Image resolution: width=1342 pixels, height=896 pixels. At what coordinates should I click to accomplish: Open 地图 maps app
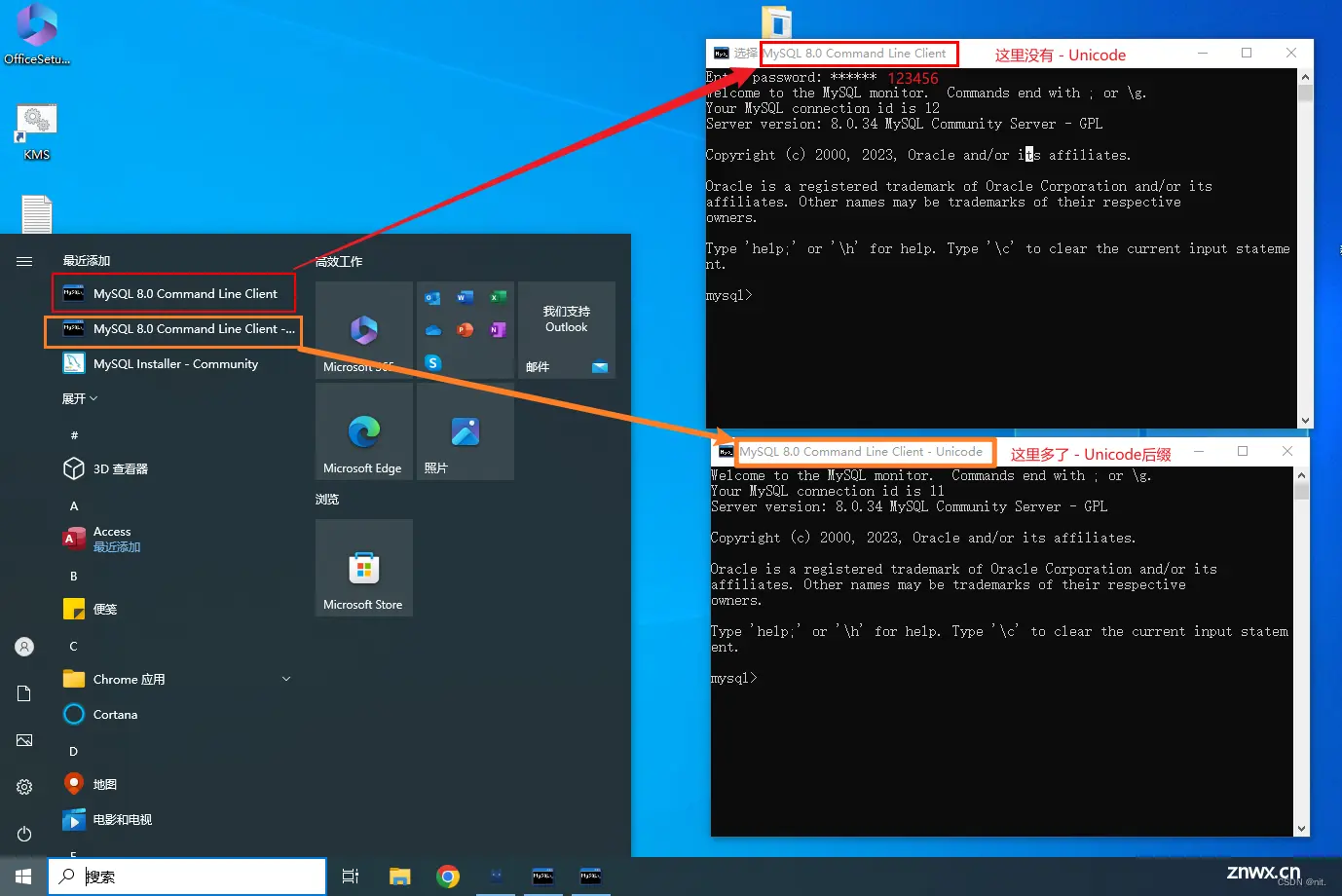tap(173, 785)
